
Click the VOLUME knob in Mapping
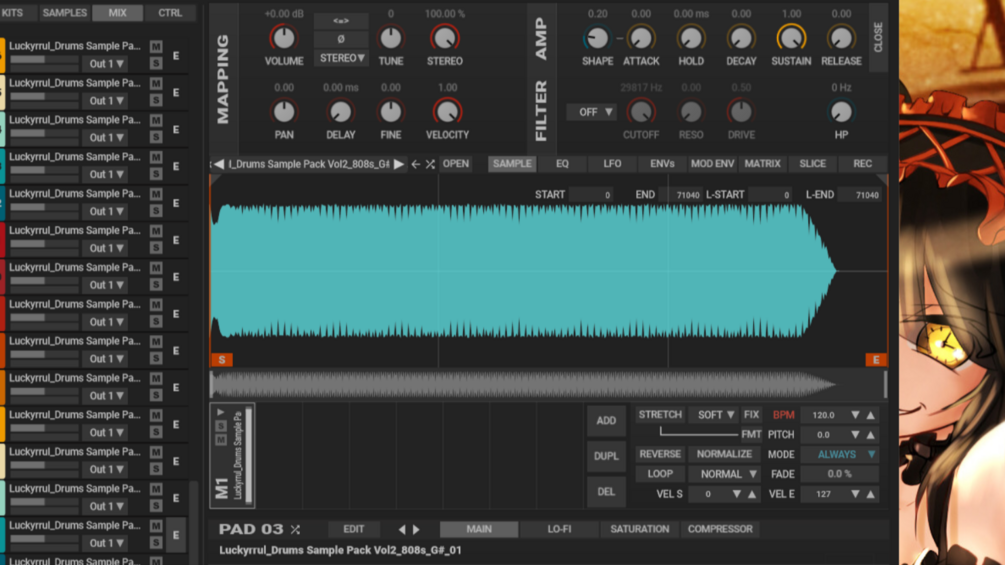(x=283, y=38)
